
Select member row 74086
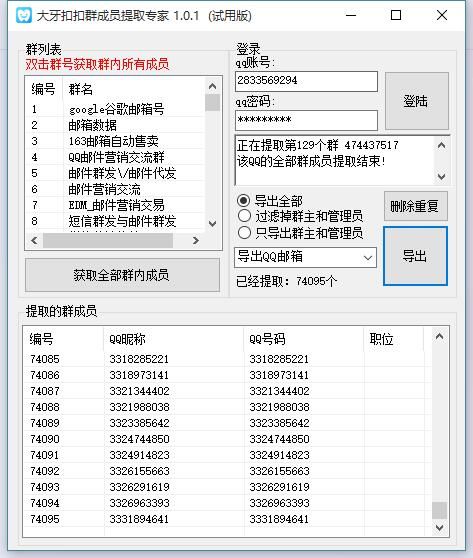pyautogui.click(x=228, y=375)
